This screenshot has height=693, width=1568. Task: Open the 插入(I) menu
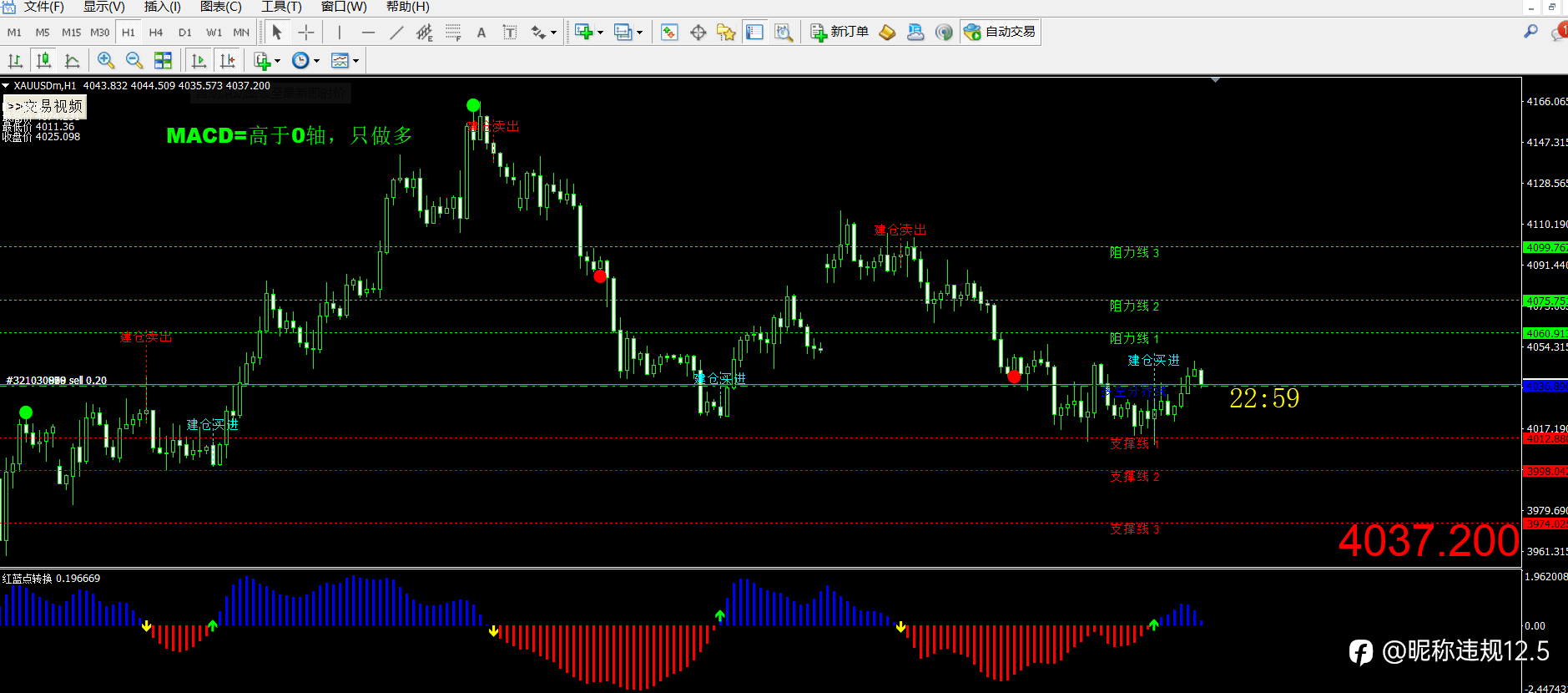pyautogui.click(x=162, y=7)
